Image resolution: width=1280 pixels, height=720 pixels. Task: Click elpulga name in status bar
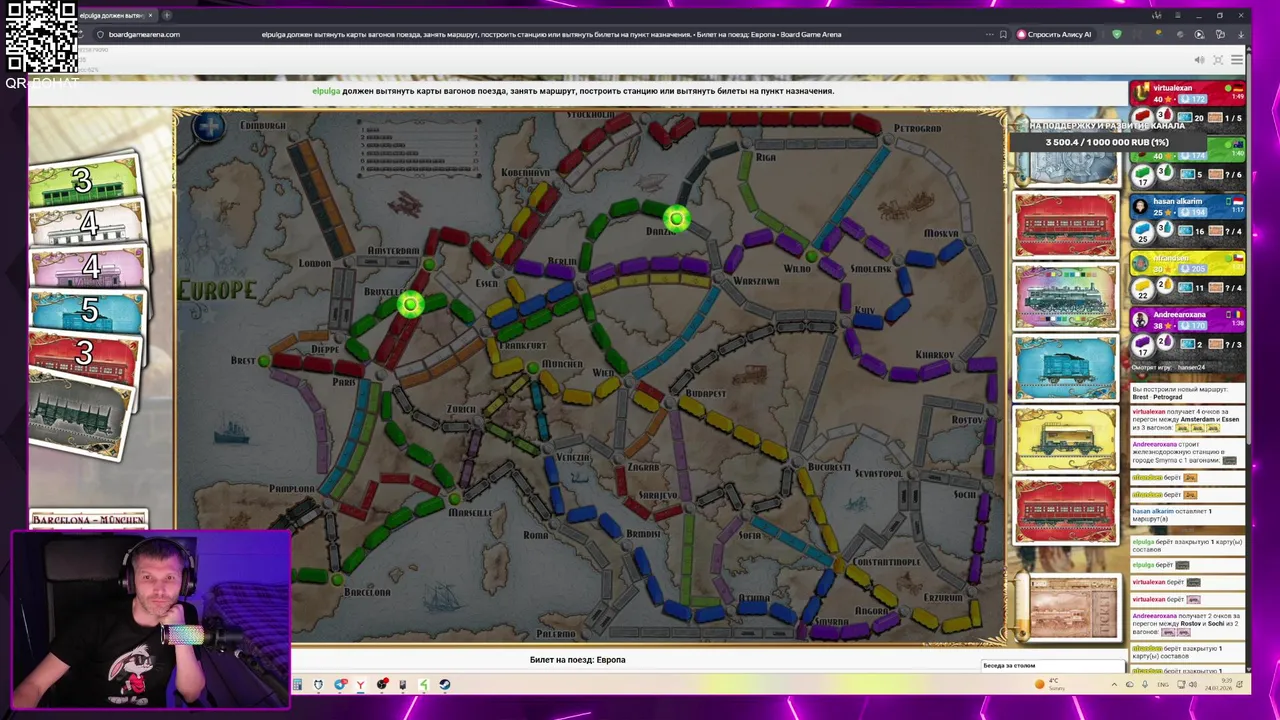[x=326, y=91]
